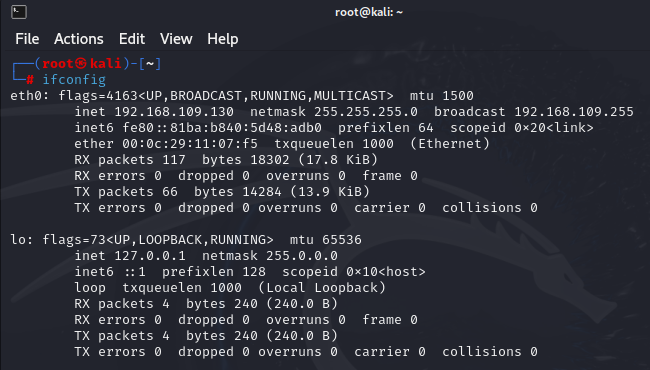650x370 pixels.
Task: Click the eth0 interface name
Action: pyautogui.click(x=27, y=96)
